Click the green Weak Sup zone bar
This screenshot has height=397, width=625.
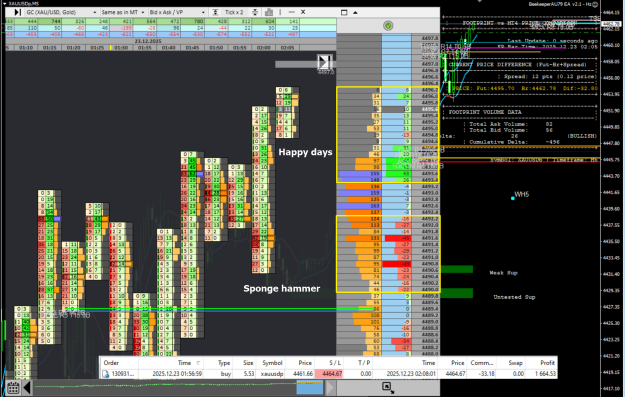pyautogui.click(x=457, y=269)
